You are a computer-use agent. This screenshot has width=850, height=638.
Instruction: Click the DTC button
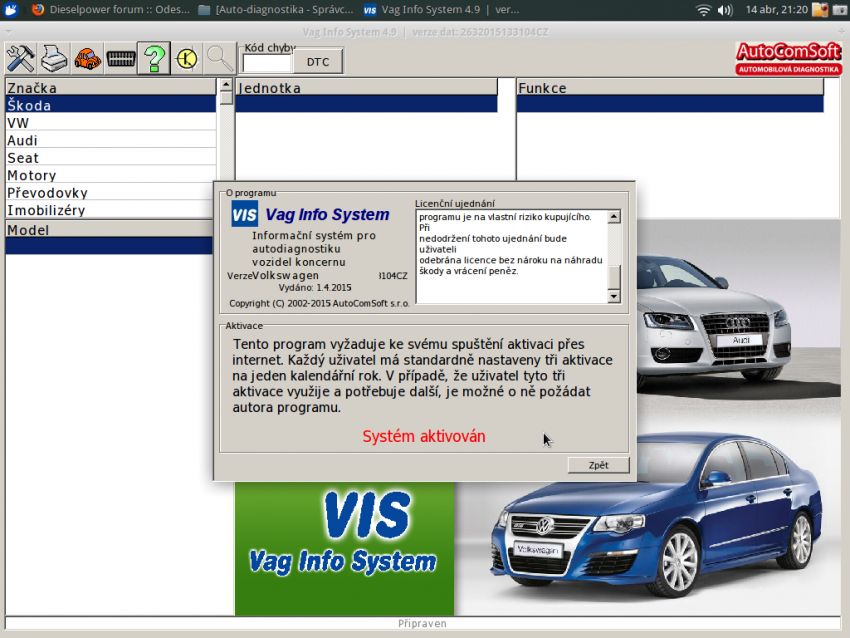pyautogui.click(x=318, y=62)
